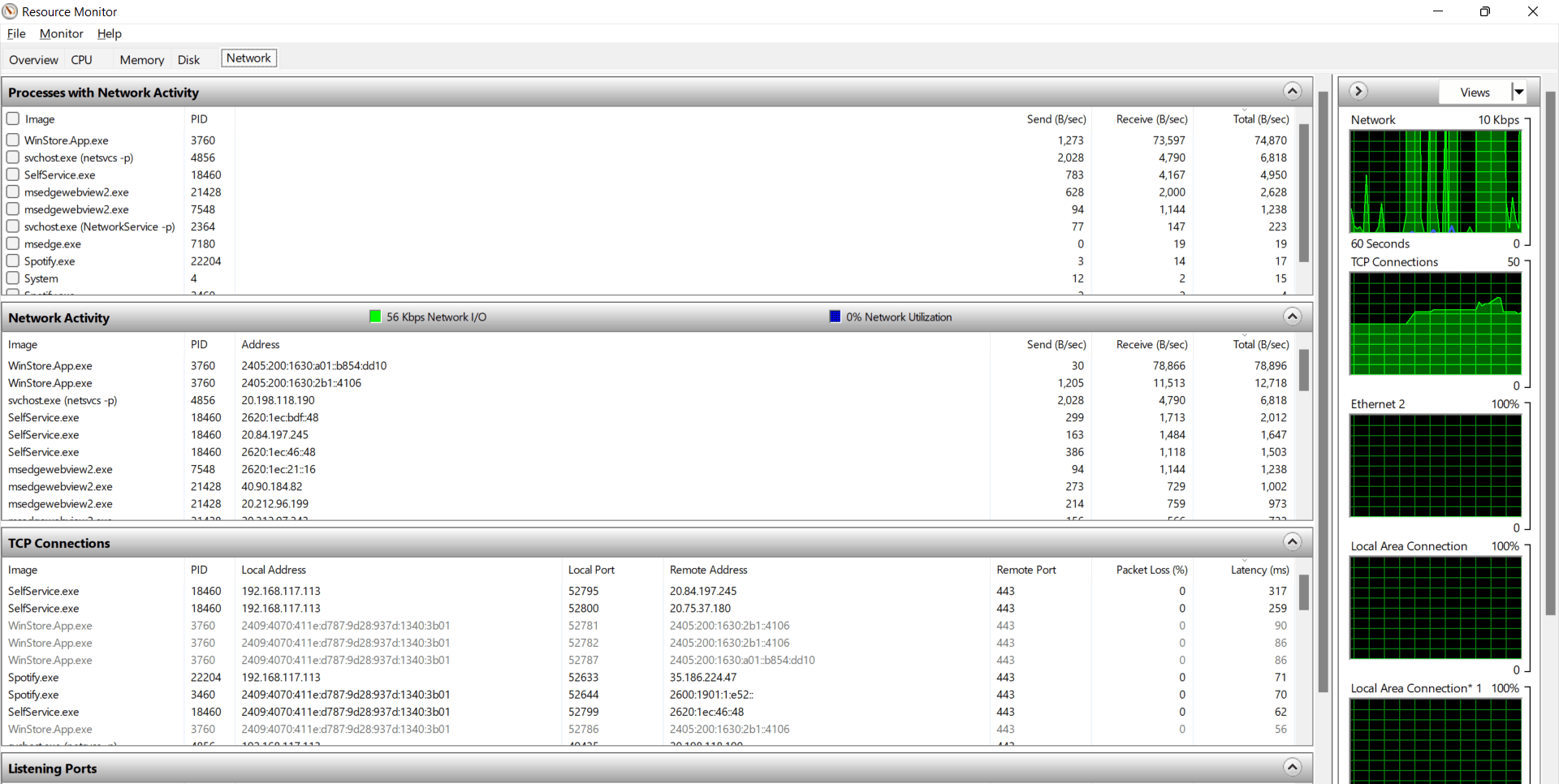Sort TCP connections by Latency (ms) header
1559x784 pixels.
point(1259,570)
